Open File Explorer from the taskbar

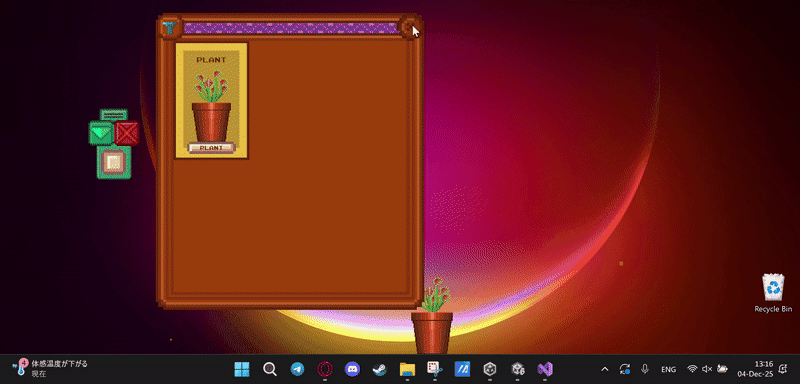407,369
